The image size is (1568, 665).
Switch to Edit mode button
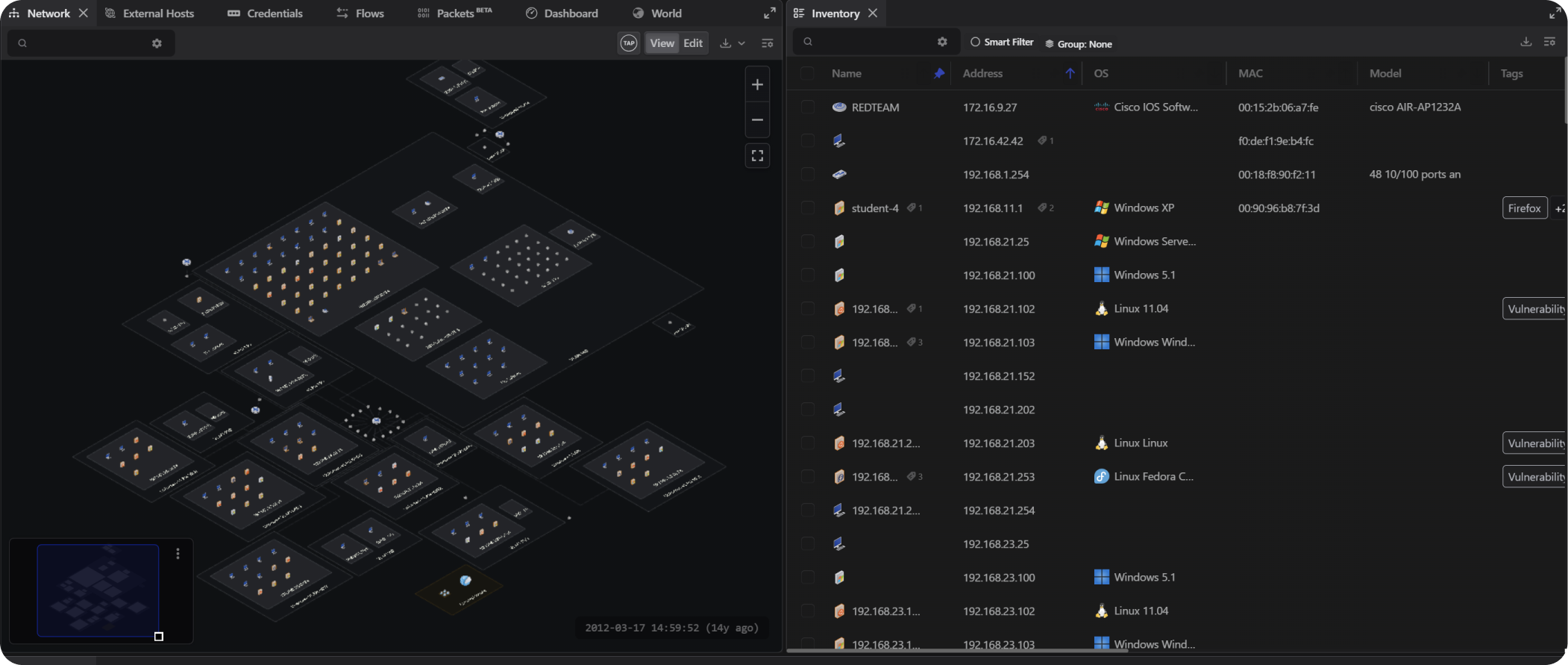(x=693, y=43)
